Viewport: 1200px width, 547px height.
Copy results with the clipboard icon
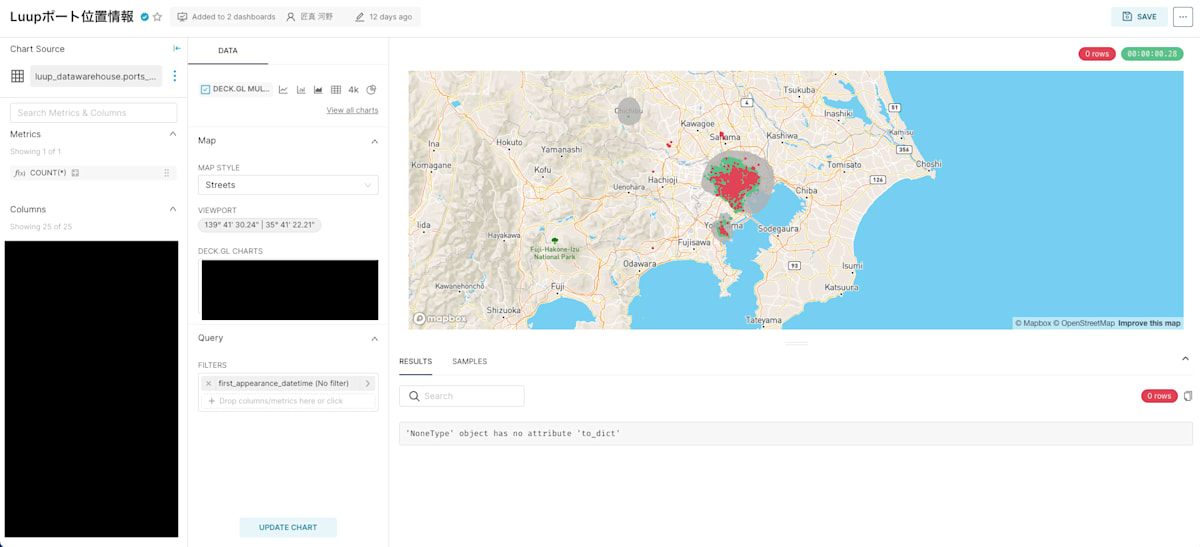tap(1188, 396)
